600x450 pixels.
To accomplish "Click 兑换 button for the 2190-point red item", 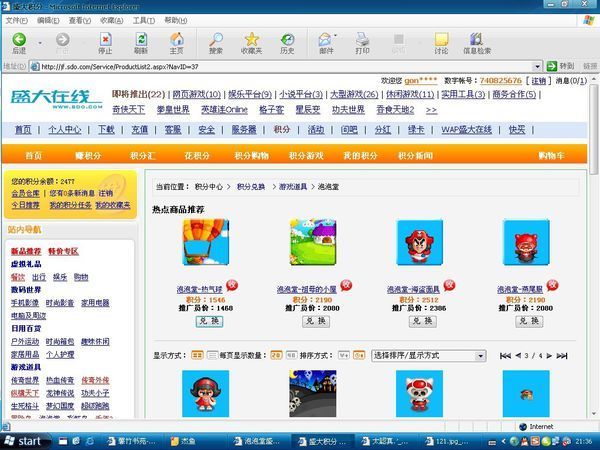I will click(529, 321).
